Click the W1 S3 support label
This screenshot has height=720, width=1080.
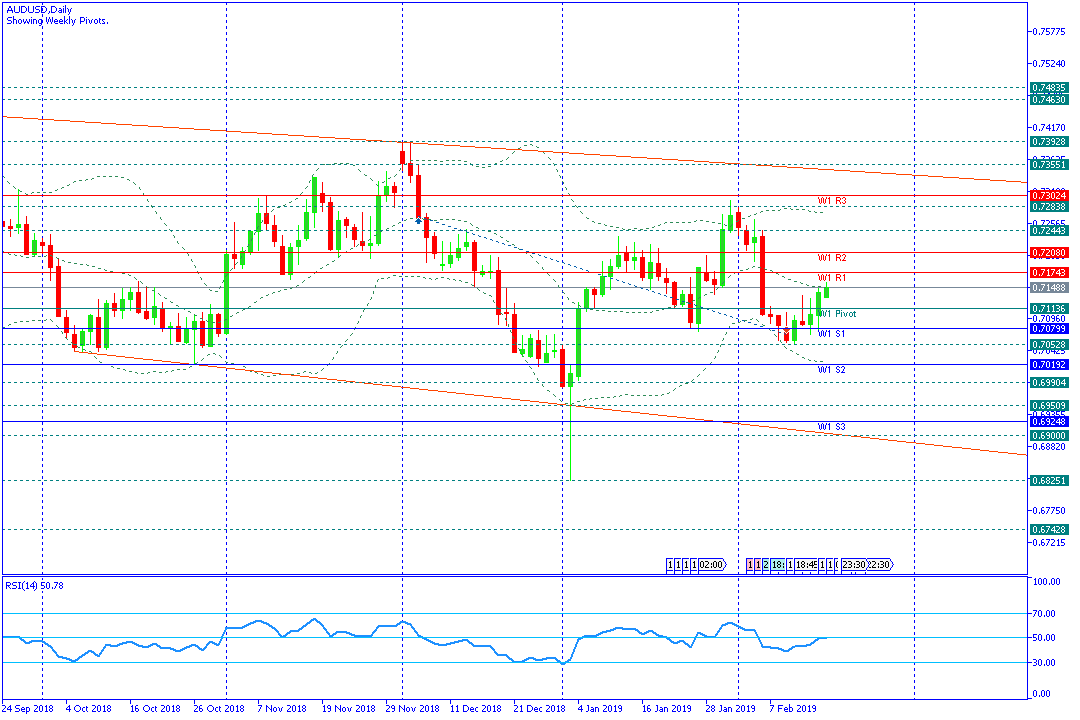click(x=832, y=427)
